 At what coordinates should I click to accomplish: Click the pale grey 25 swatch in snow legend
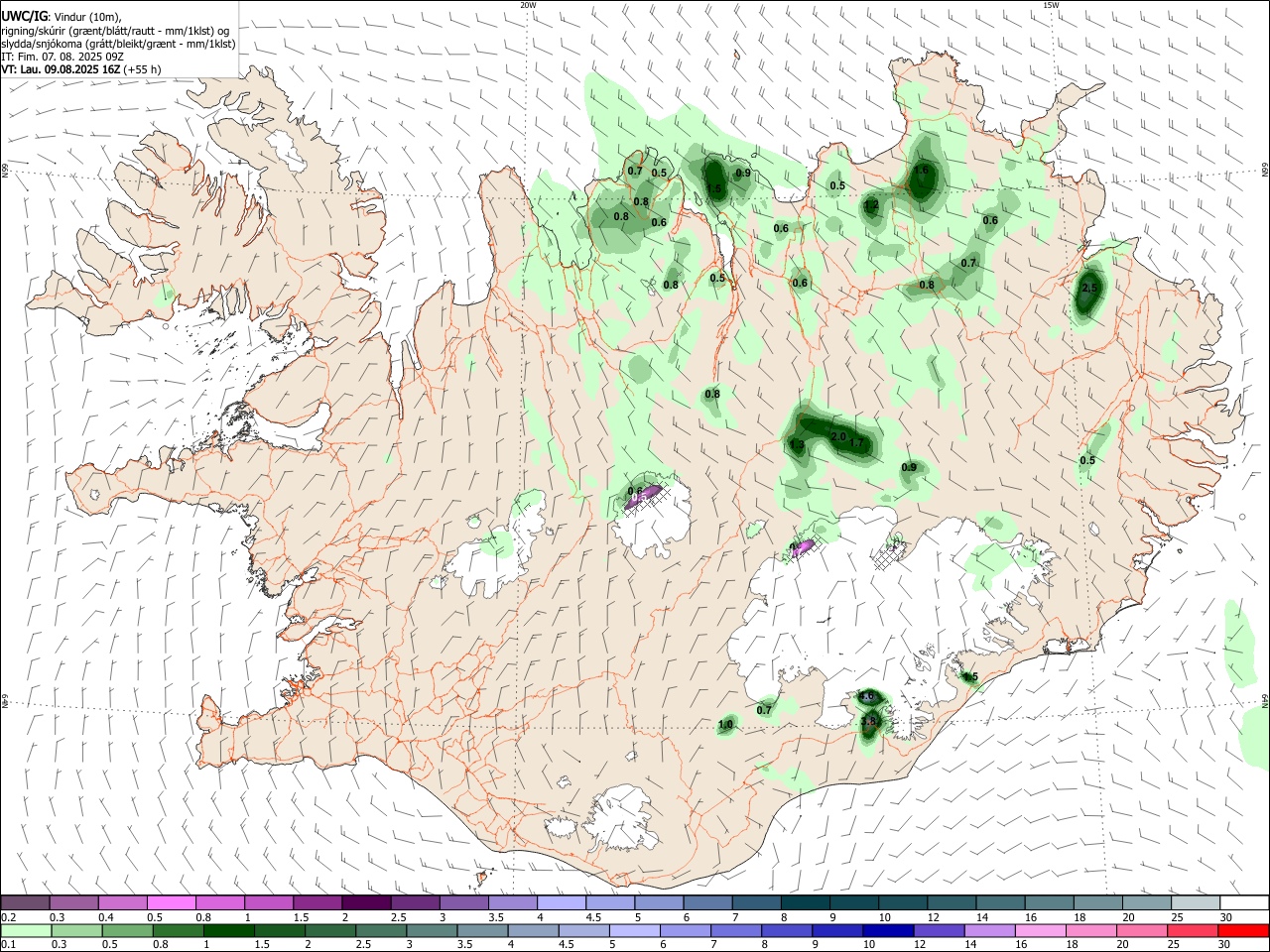coord(1195,902)
